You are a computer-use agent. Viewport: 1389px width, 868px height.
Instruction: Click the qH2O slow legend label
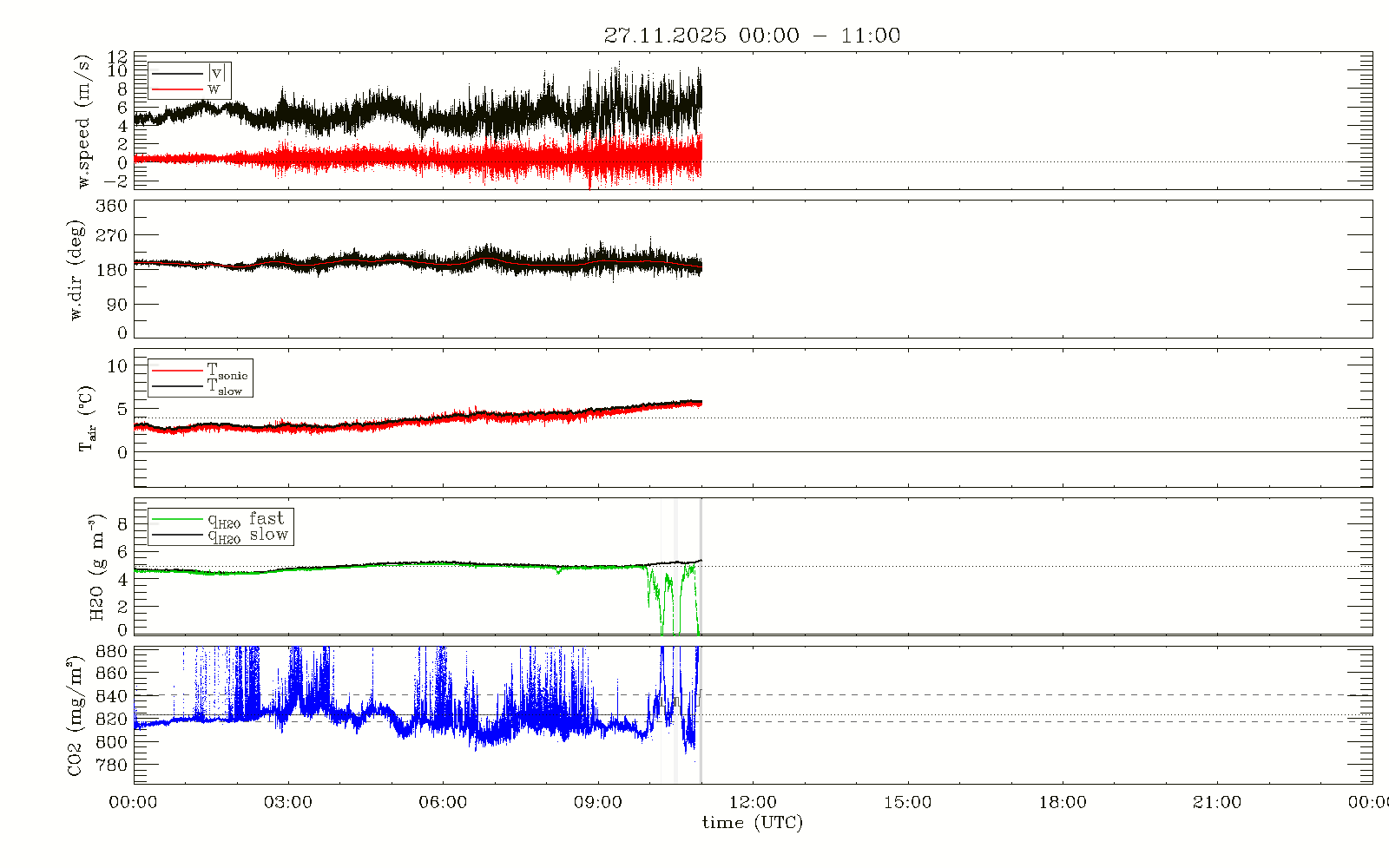[247, 536]
